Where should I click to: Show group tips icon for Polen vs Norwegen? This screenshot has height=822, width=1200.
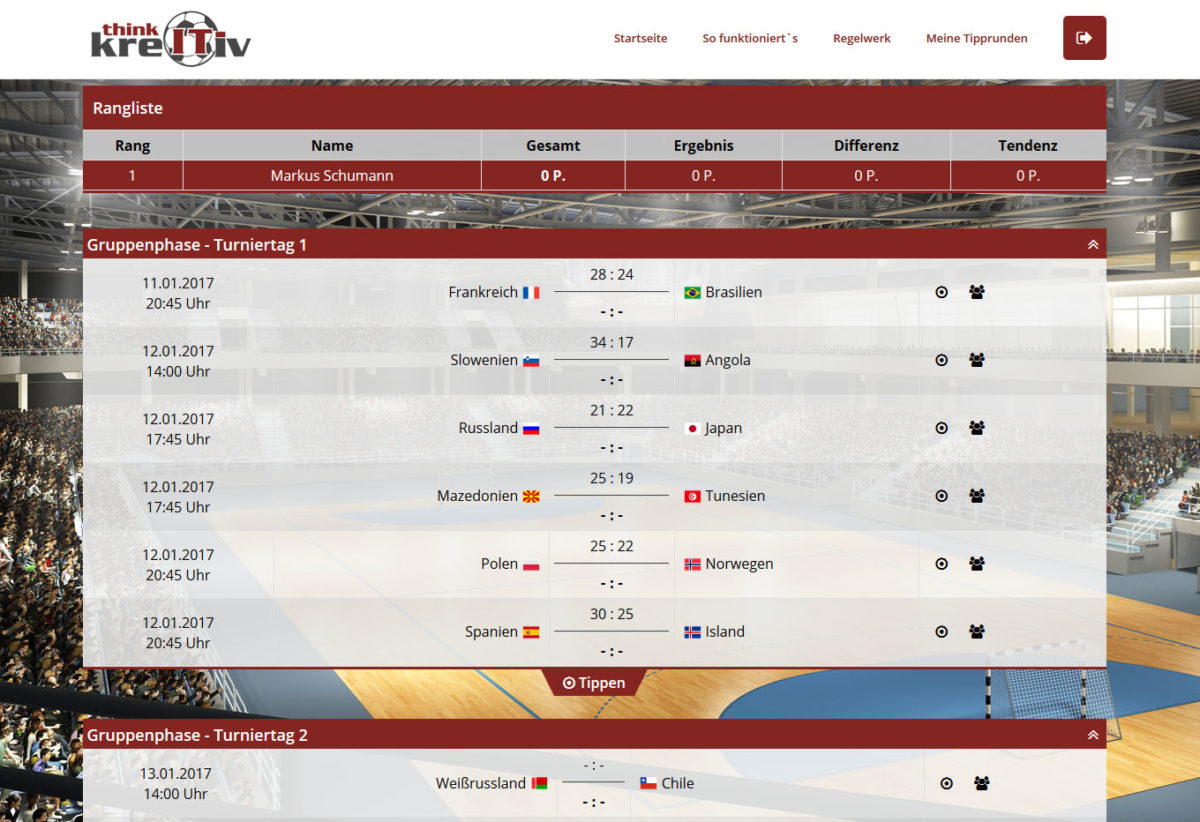[977, 564]
